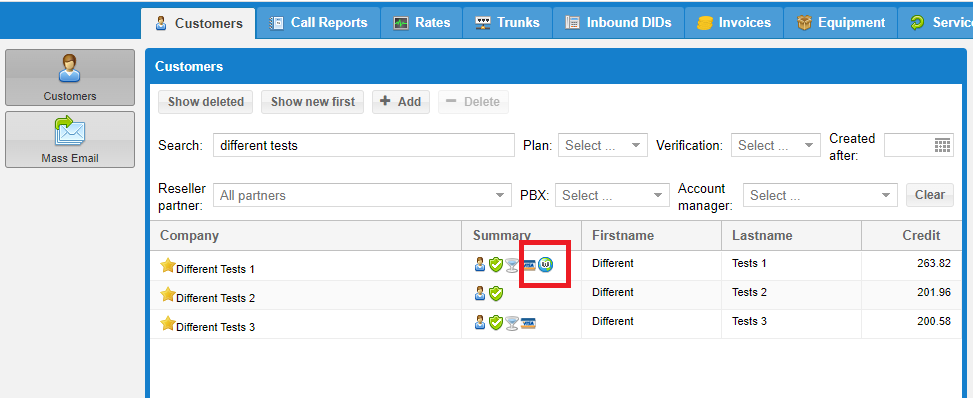Go to the Inbound DIDs tab

(619, 23)
